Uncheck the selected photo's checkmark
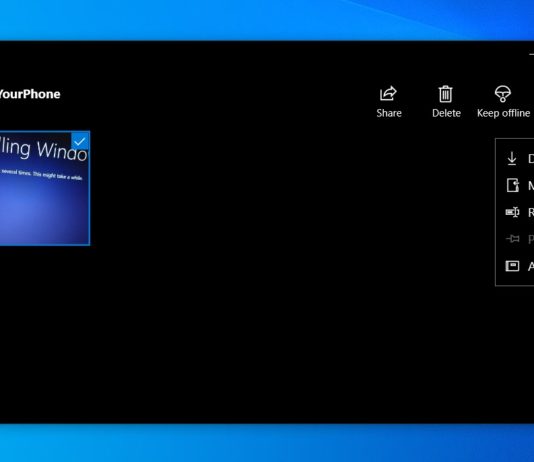Image resolution: width=534 pixels, height=462 pixels. [x=80, y=141]
